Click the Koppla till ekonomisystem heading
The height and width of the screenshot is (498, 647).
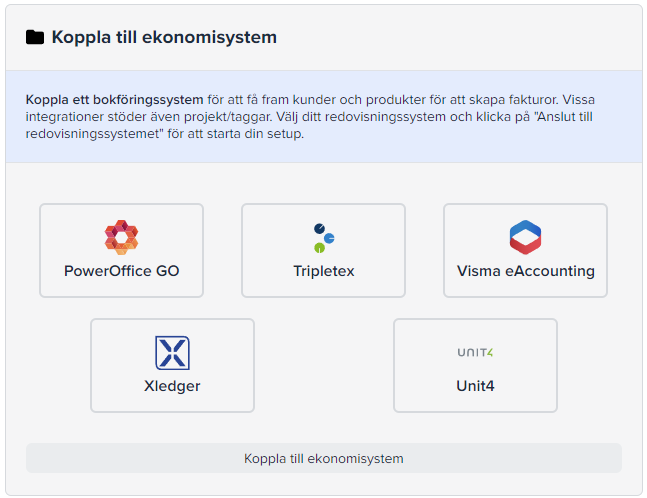tap(164, 37)
